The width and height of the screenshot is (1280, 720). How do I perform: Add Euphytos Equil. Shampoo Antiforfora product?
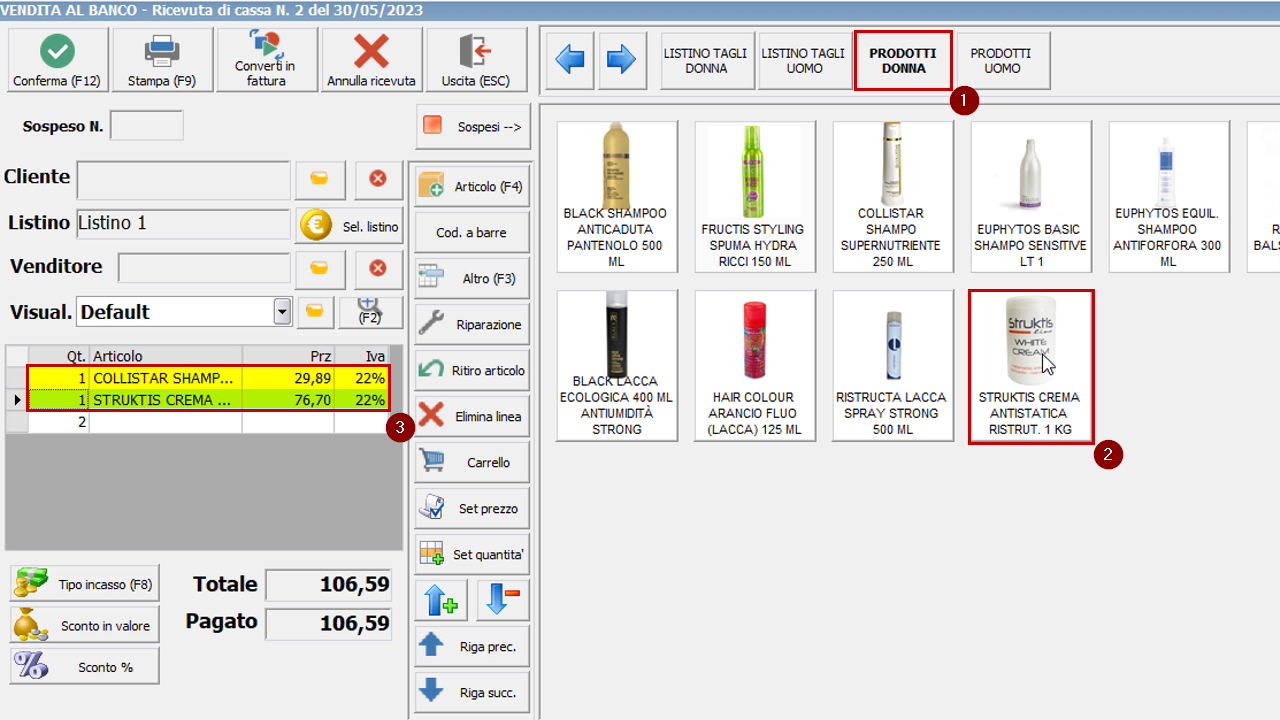click(1169, 197)
